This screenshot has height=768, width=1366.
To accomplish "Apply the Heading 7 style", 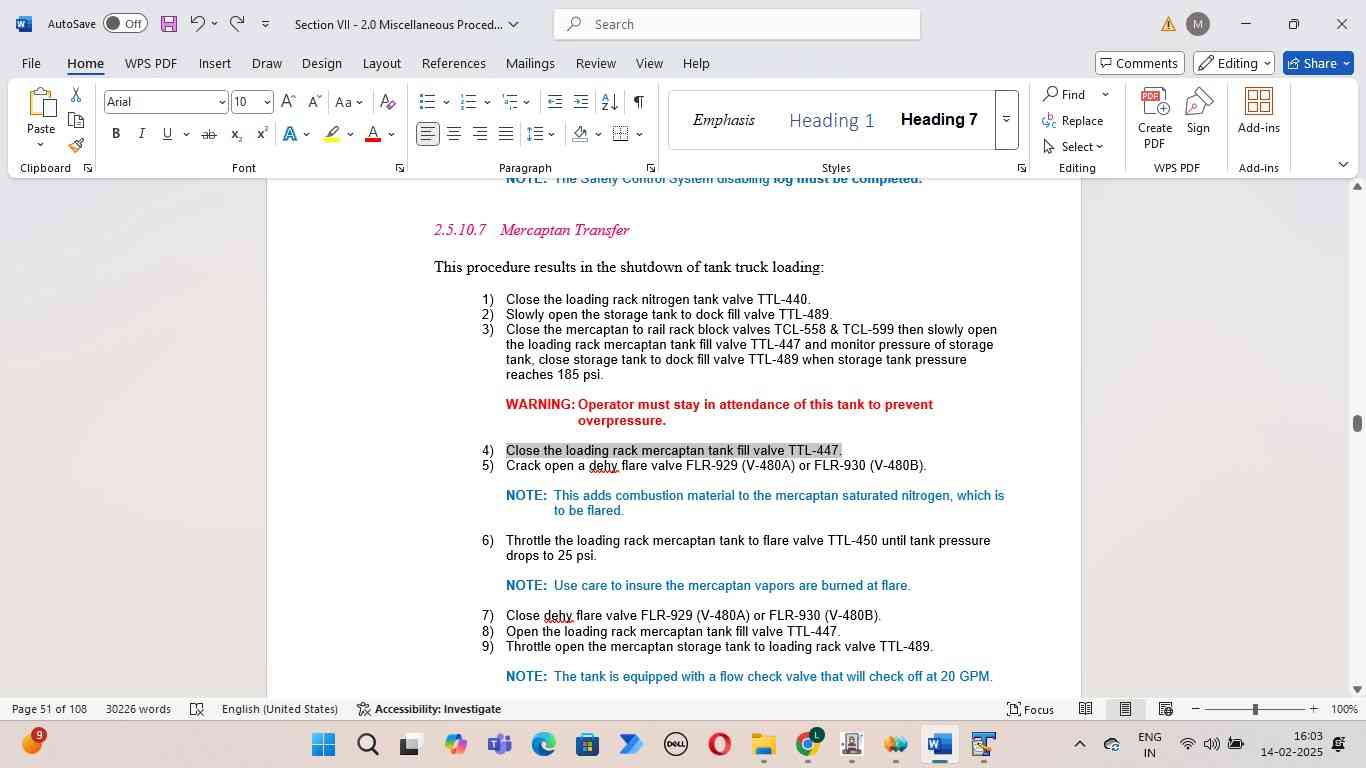I will click(x=939, y=120).
